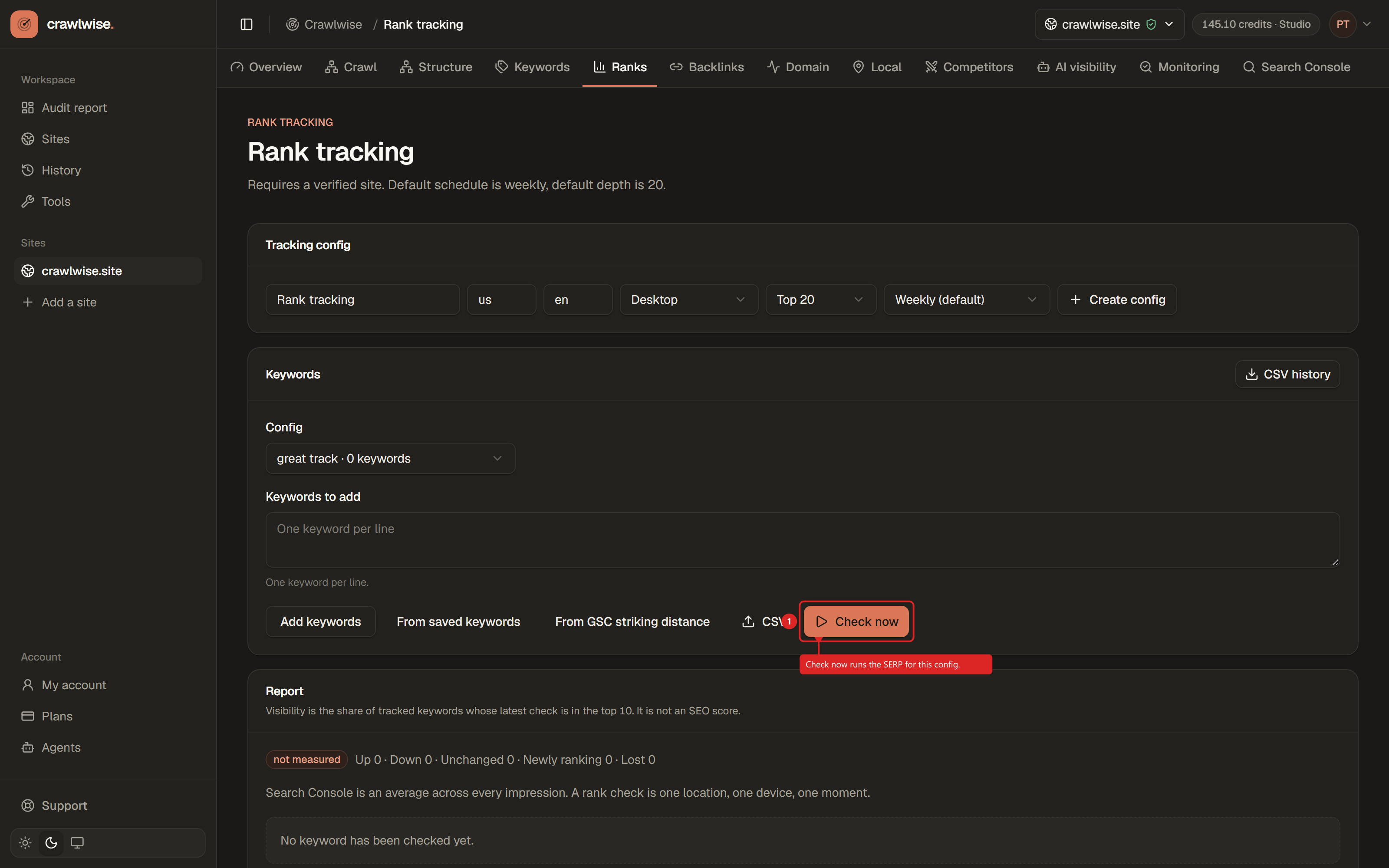Viewport: 1389px width, 868px height.
Task: Click the crawlwise logo icon
Action: [24, 24]
